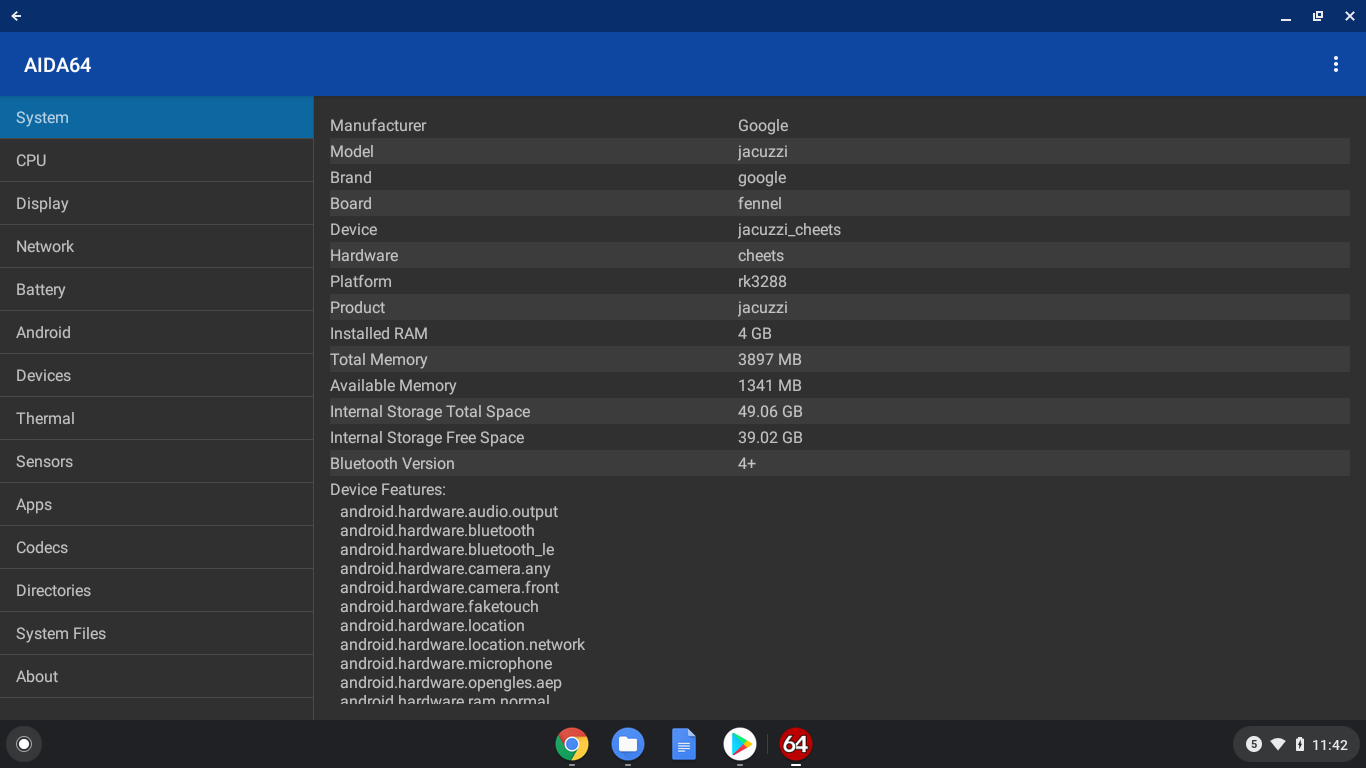Click the back arrow in title bar
1366x768 pixels.
(x=16, y=16)
